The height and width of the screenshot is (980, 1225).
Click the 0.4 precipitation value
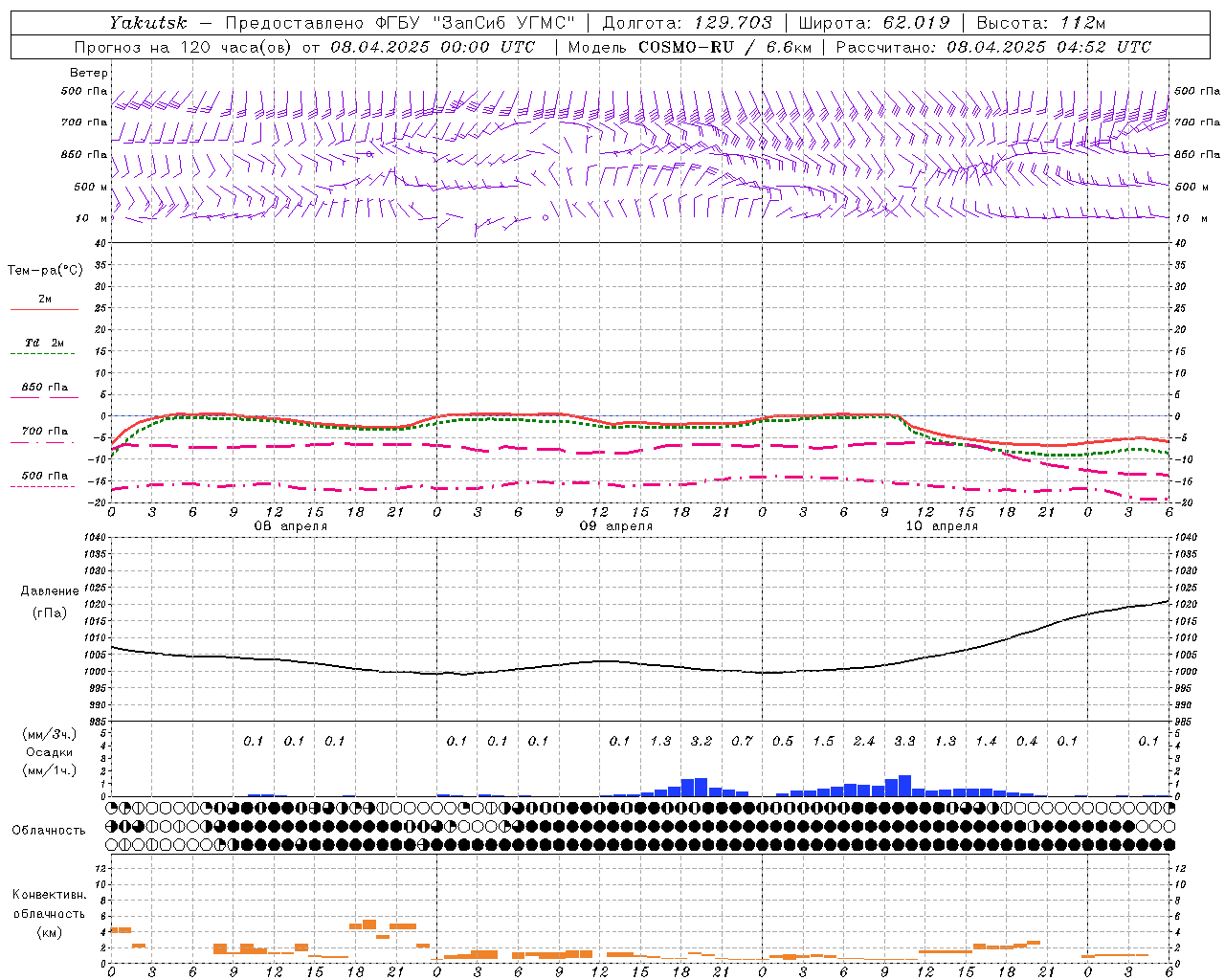(x=1027, y=741)
